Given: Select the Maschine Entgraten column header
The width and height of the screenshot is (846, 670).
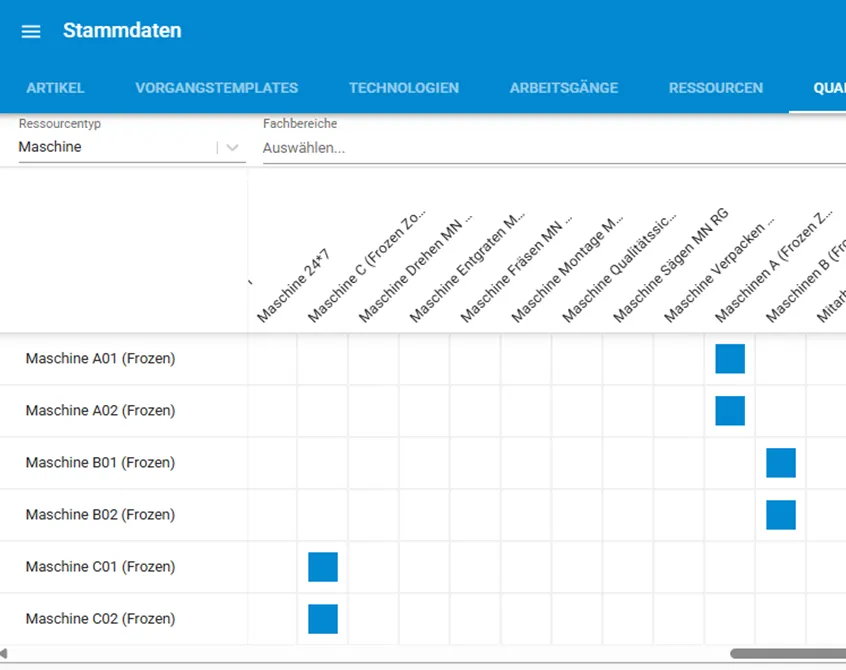Looking at the screenshot, I should pyautogui.click(x=467, y=267).
